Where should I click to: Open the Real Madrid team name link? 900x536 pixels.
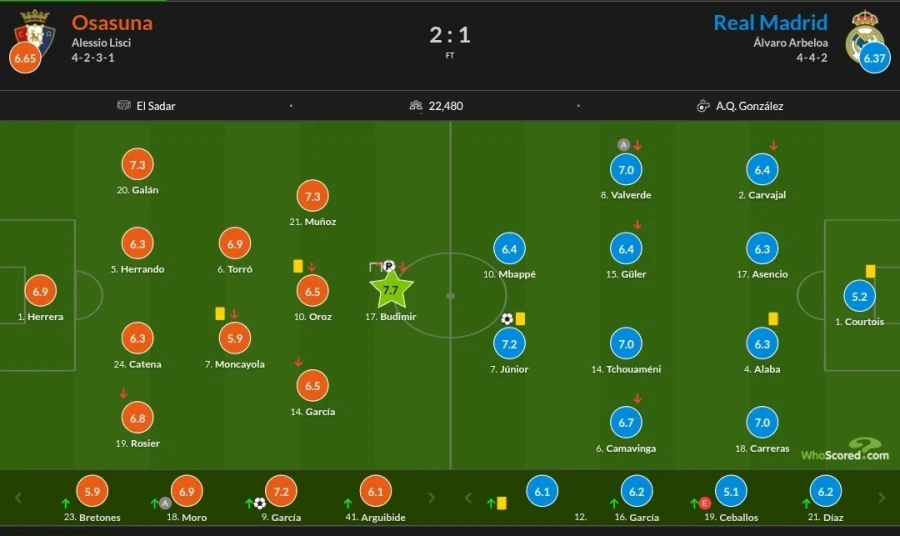pos(770,22)
